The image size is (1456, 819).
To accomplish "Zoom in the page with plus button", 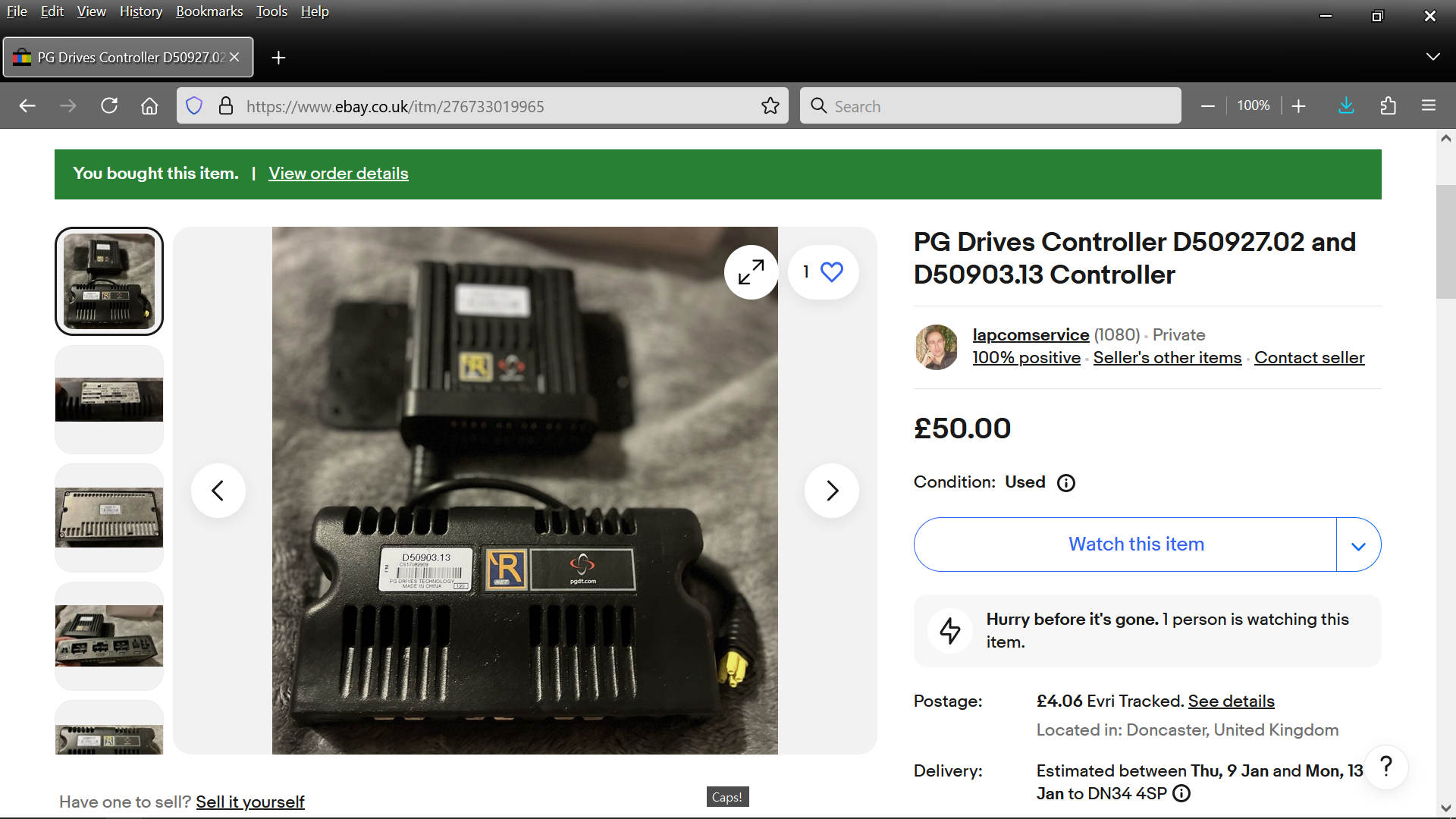I will click(x=1298, y=106).
